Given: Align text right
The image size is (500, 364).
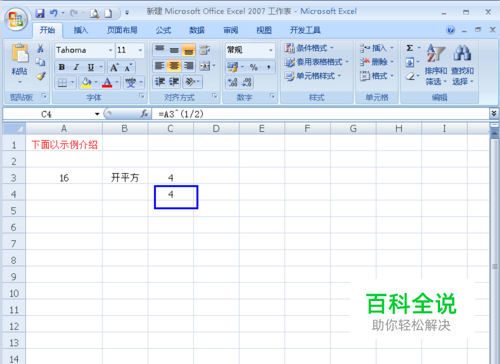Looking at the screenshot, I should (188, 66).
